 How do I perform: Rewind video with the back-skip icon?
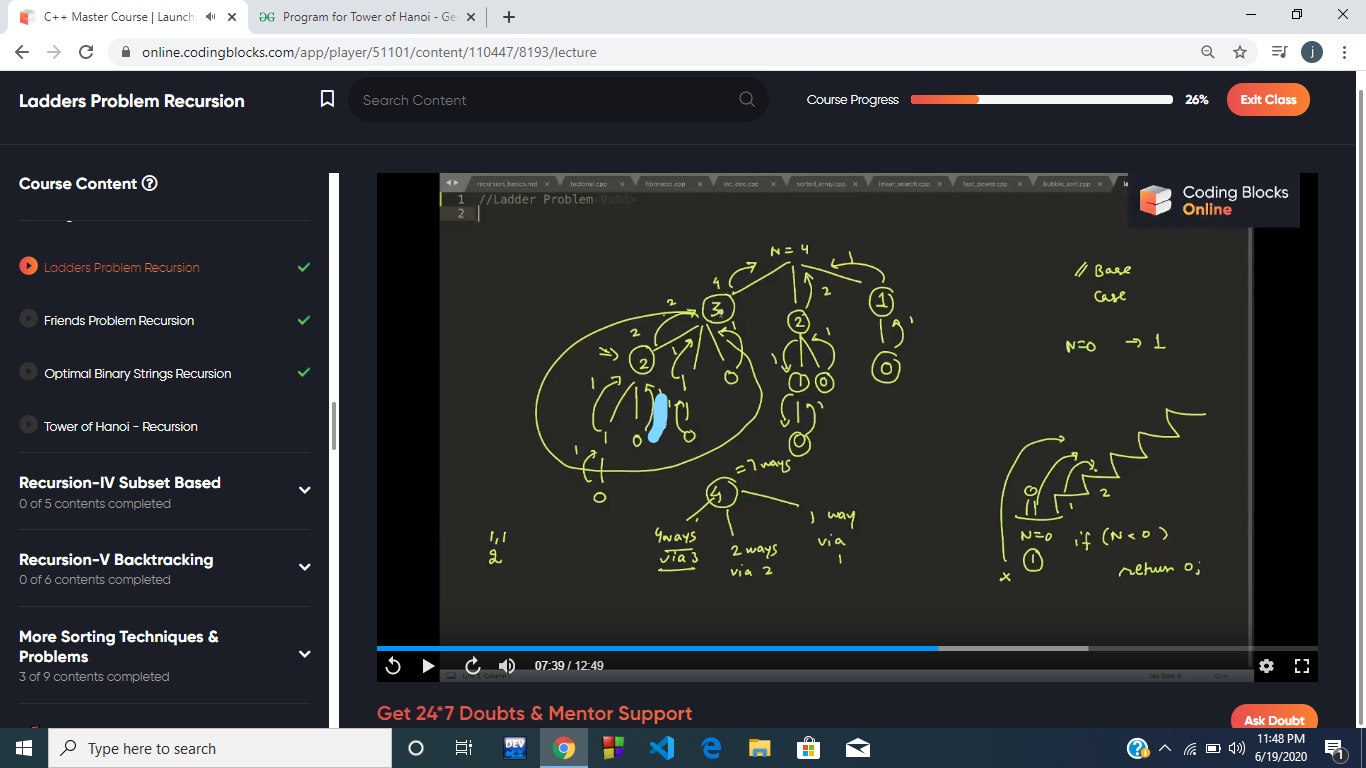(x=393, y=666)
